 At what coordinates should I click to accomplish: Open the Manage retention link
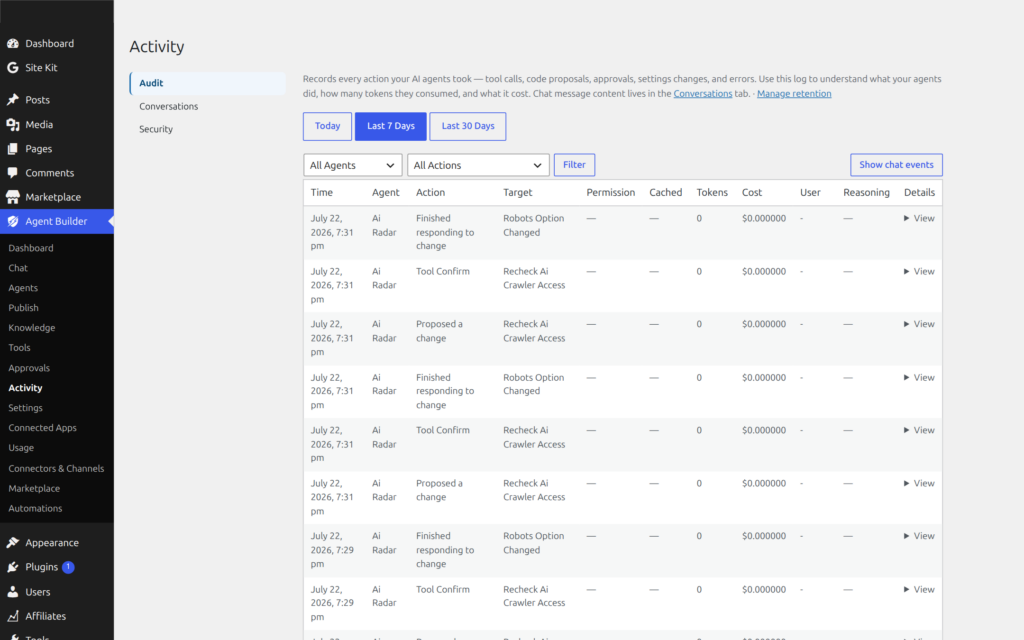(x=794, y=93)
